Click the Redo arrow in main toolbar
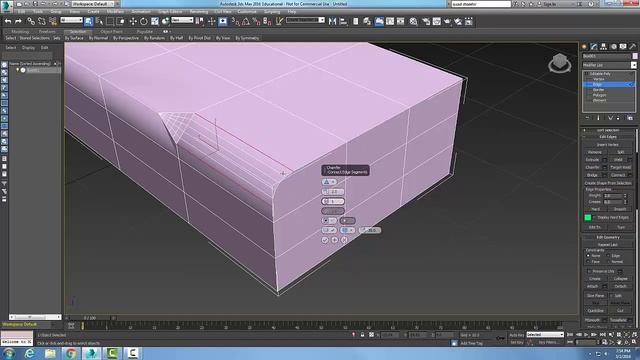This screenshot has width=640, height=360. [x=18, y=21]
